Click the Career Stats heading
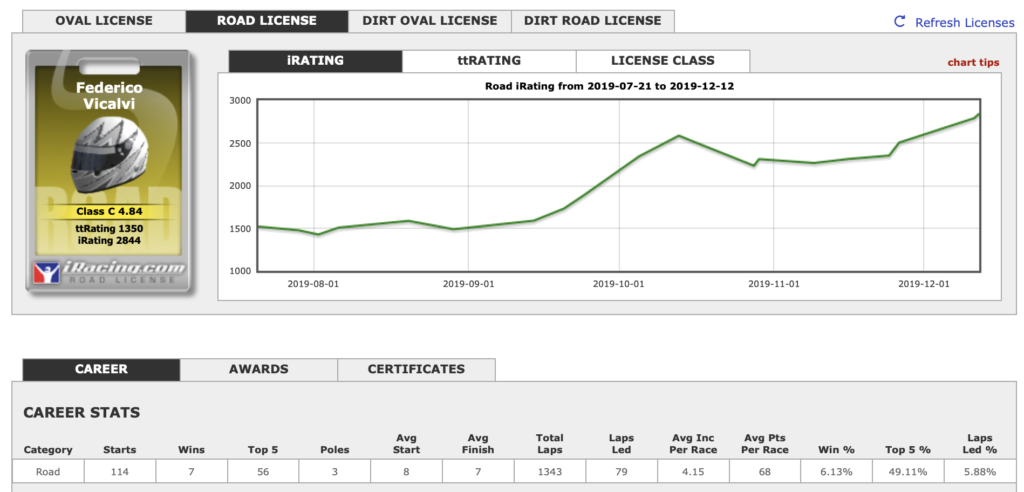1024x492 pixels. tap(82, 413)
